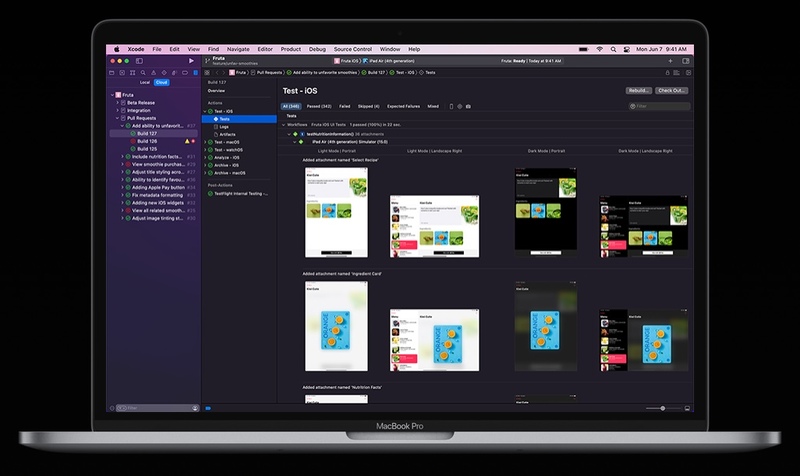This screenshot has width=800, height=476.
Task: Run the project with the play button
Action: pos(191,61)
